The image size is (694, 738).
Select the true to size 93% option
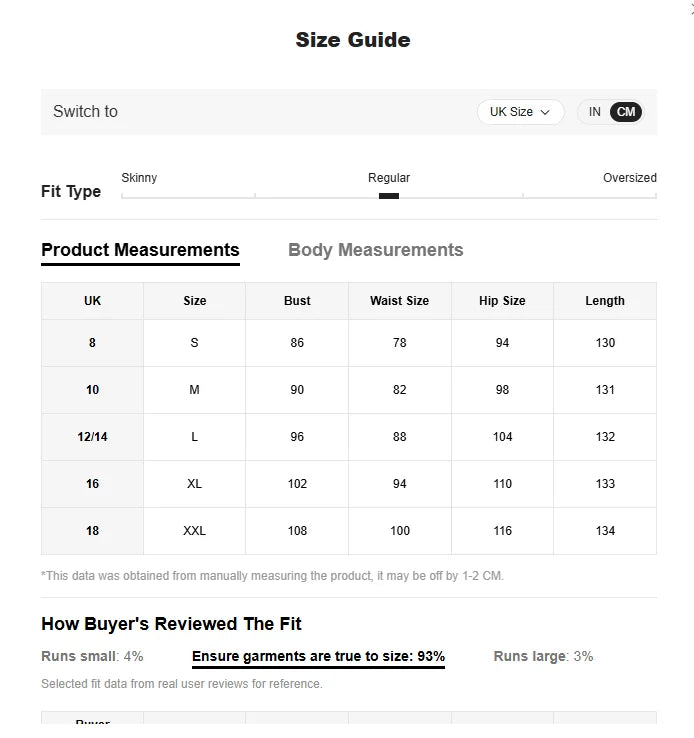pos(318,656)
